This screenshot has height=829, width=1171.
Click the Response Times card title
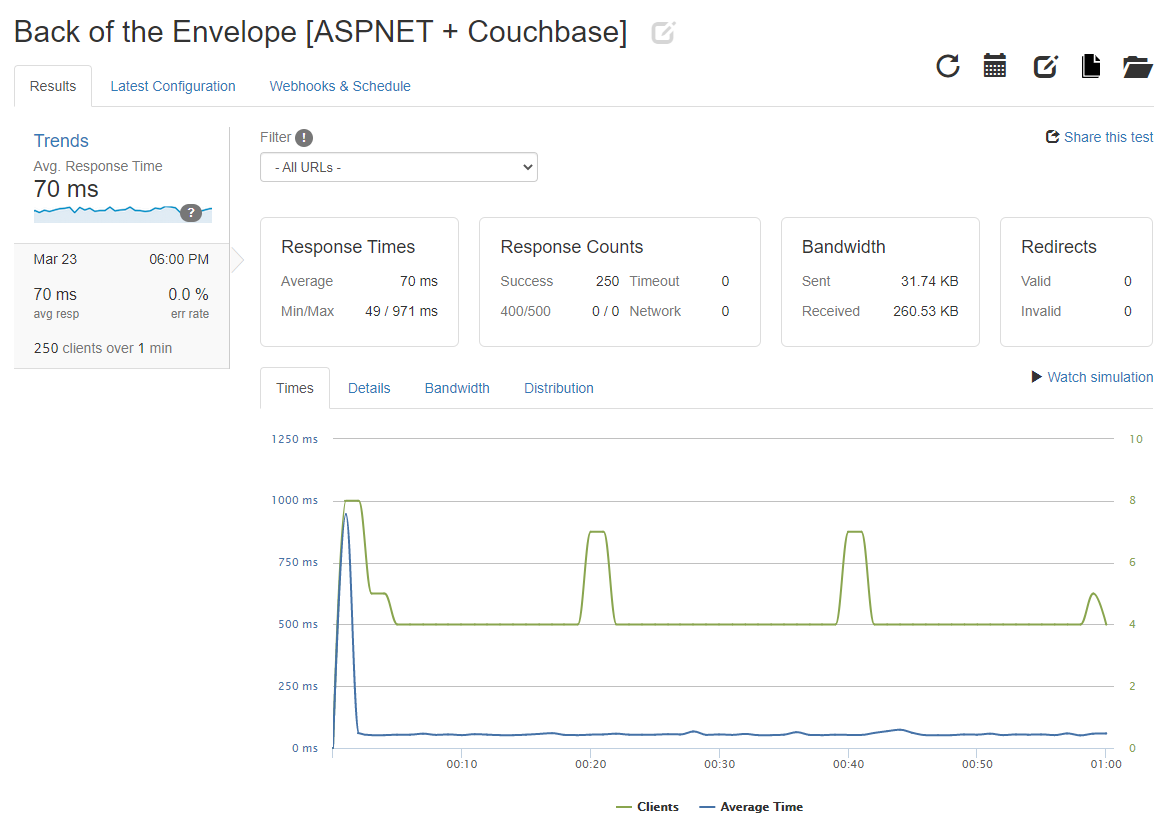[348, 246]
